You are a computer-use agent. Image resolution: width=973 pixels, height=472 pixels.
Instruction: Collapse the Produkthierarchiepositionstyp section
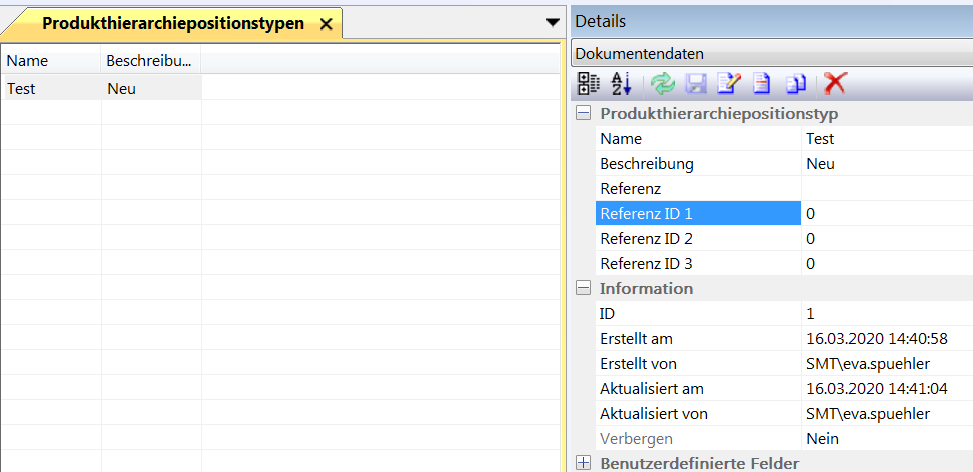click(x=584, y=114)
